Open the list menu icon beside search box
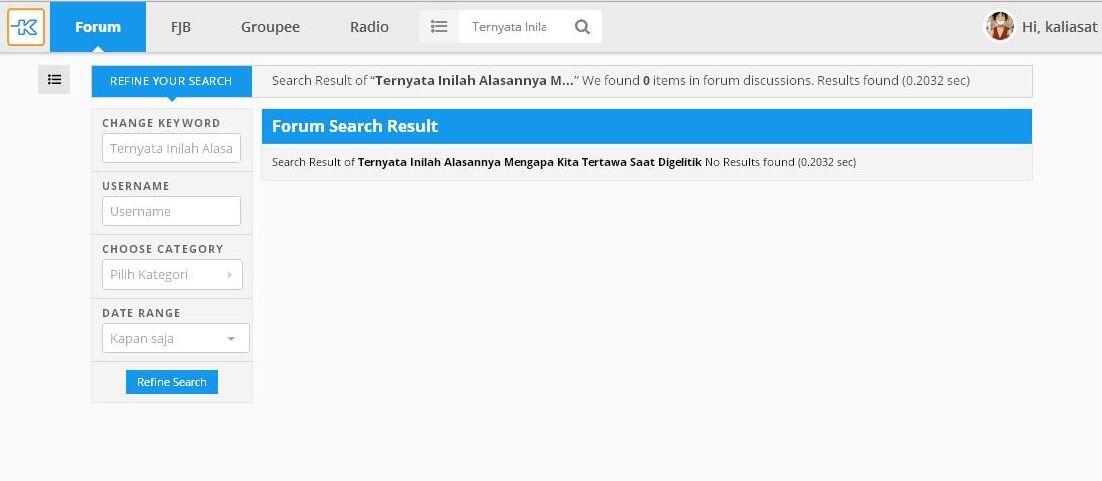The width and height of the screenshot is (1102, 481). point(439,27)
